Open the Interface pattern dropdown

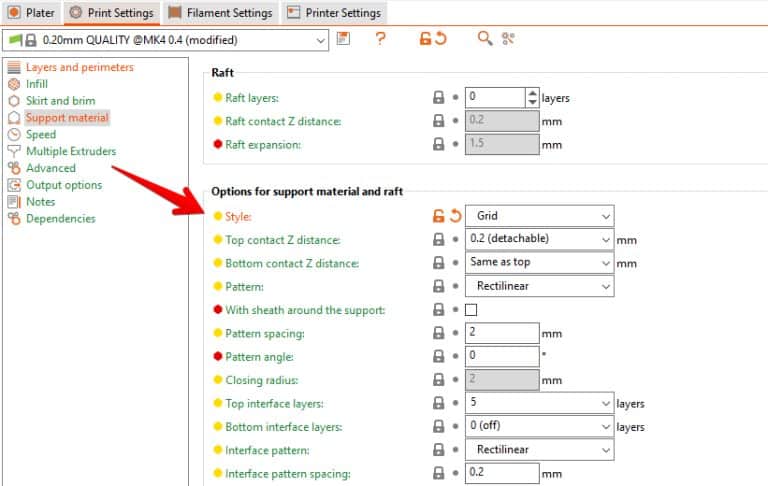539,451
